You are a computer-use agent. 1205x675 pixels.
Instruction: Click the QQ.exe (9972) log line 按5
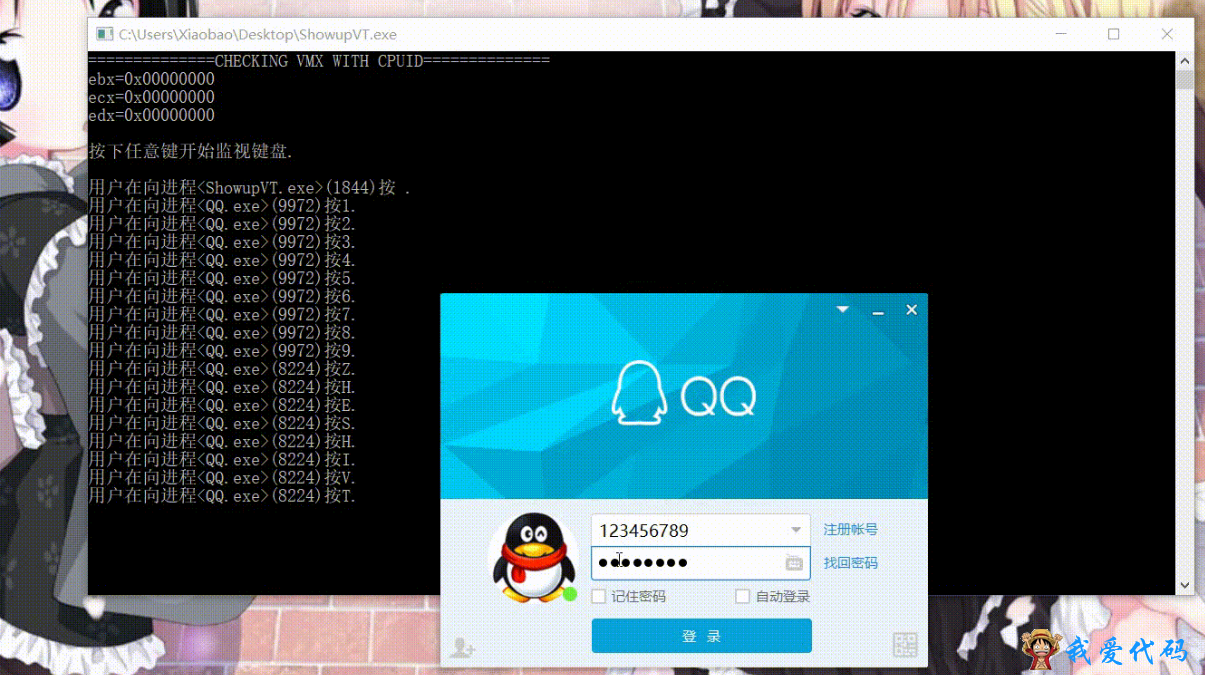coord(222,278)
